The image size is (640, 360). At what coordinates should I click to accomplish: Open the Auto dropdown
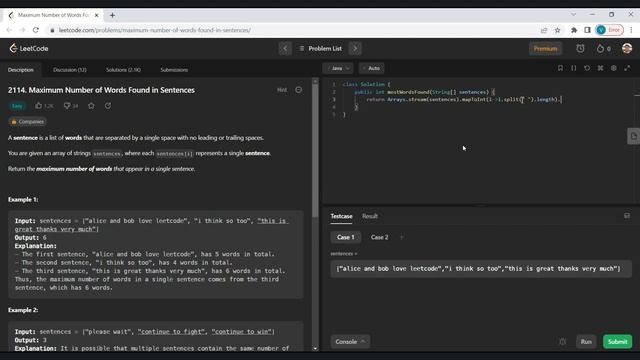tap(371, 68)
